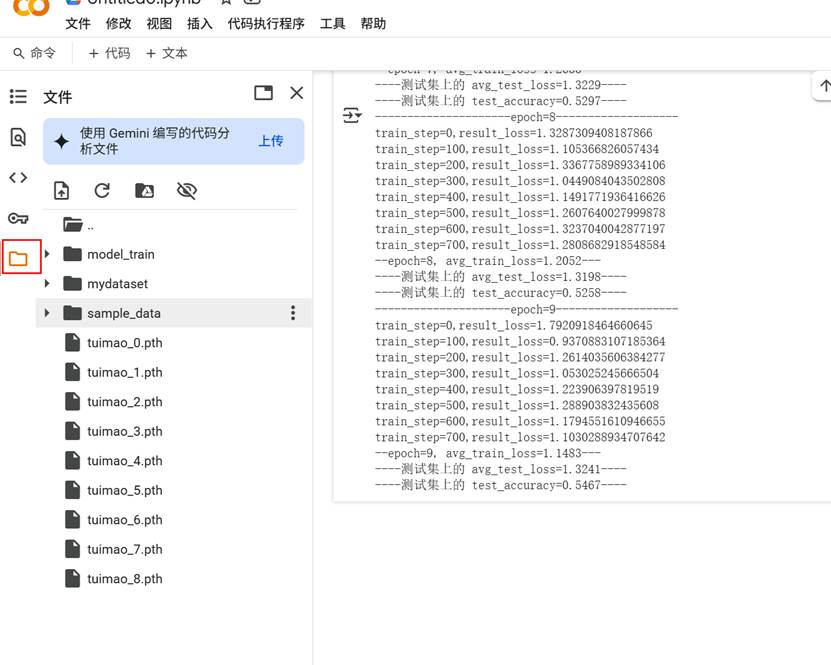Open the table of contents sidebar panel

coord(16,96)
